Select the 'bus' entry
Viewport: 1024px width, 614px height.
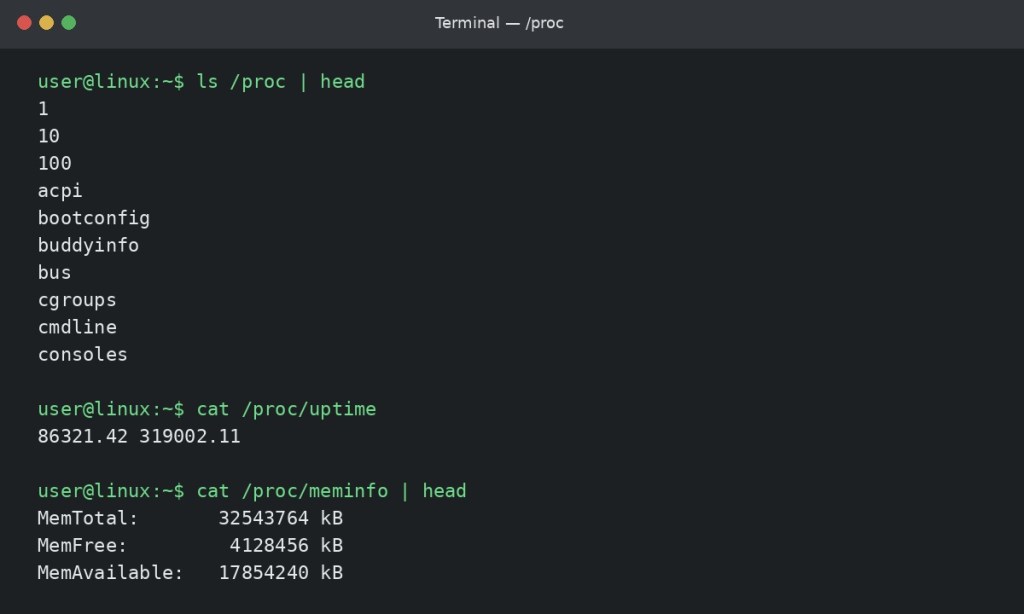[x=54, y=272]
